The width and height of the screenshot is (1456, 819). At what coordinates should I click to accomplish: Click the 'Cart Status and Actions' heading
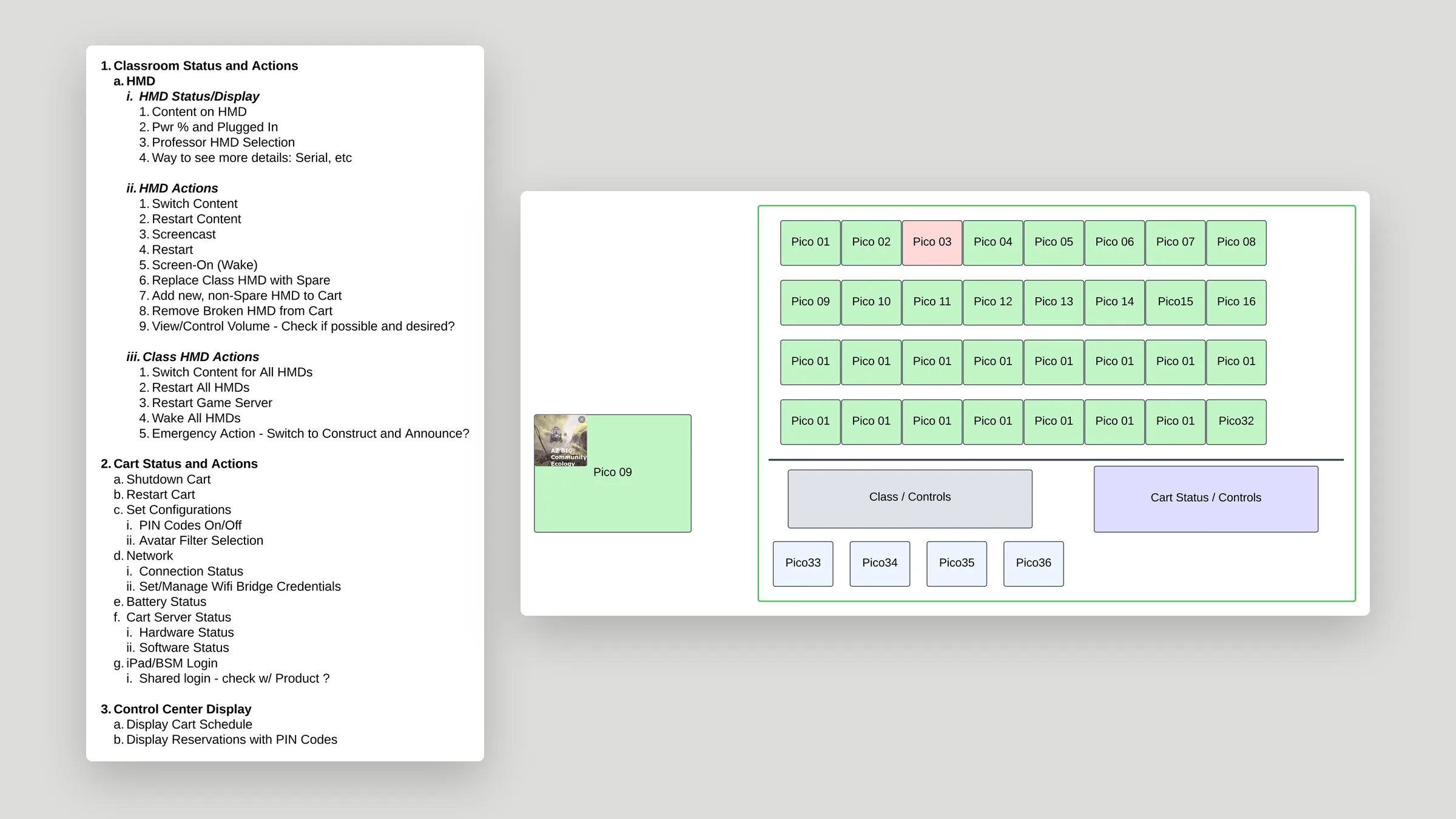tap(186, 463)
